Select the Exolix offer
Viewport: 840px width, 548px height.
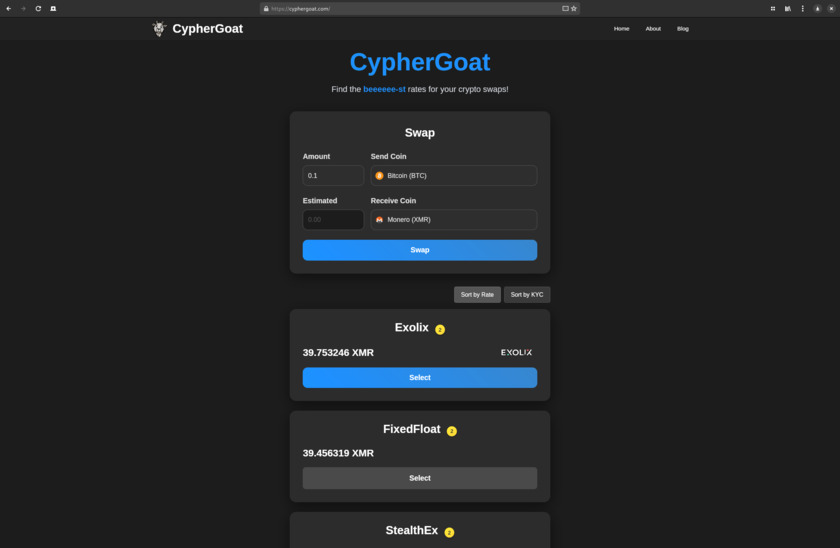(420, 378)
